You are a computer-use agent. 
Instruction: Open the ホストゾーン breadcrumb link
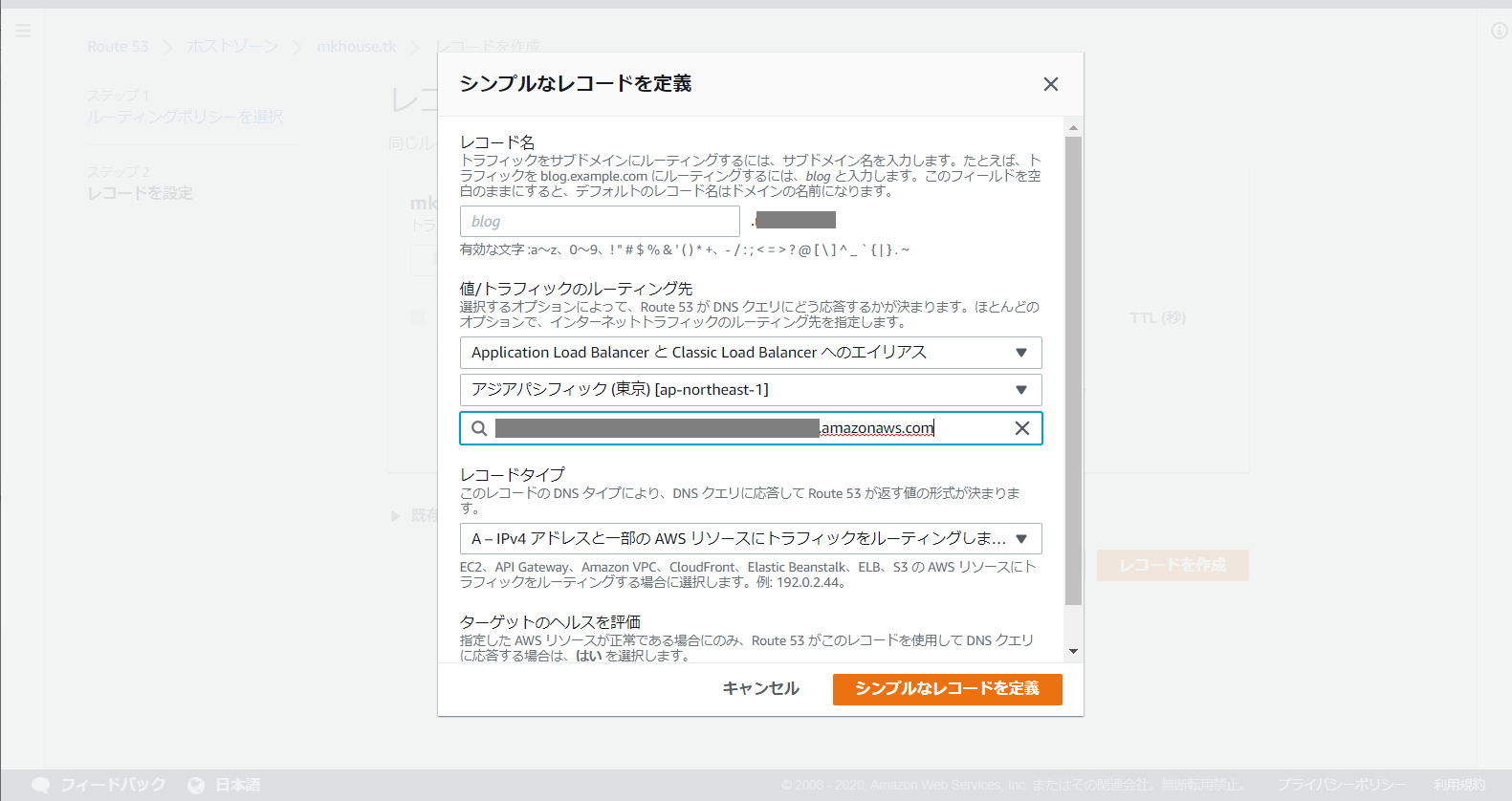(232, 47)
